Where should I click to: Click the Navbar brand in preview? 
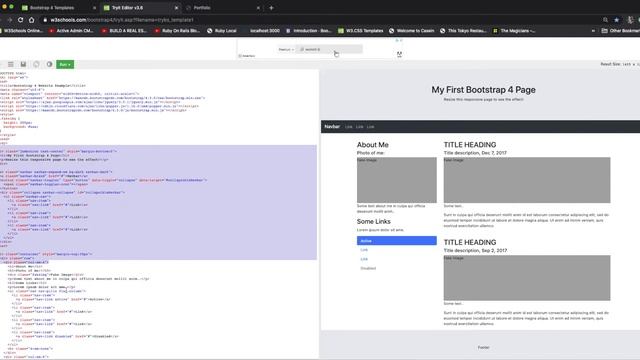coord(332,127)
